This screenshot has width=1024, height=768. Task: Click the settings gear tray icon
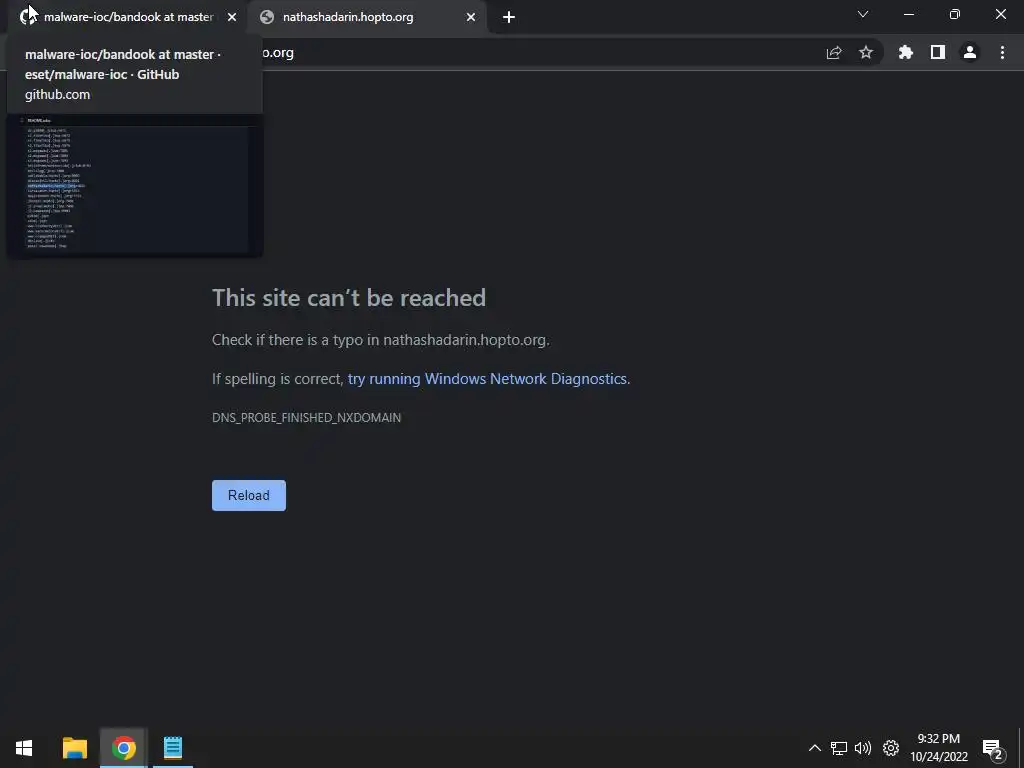[891, 748]
